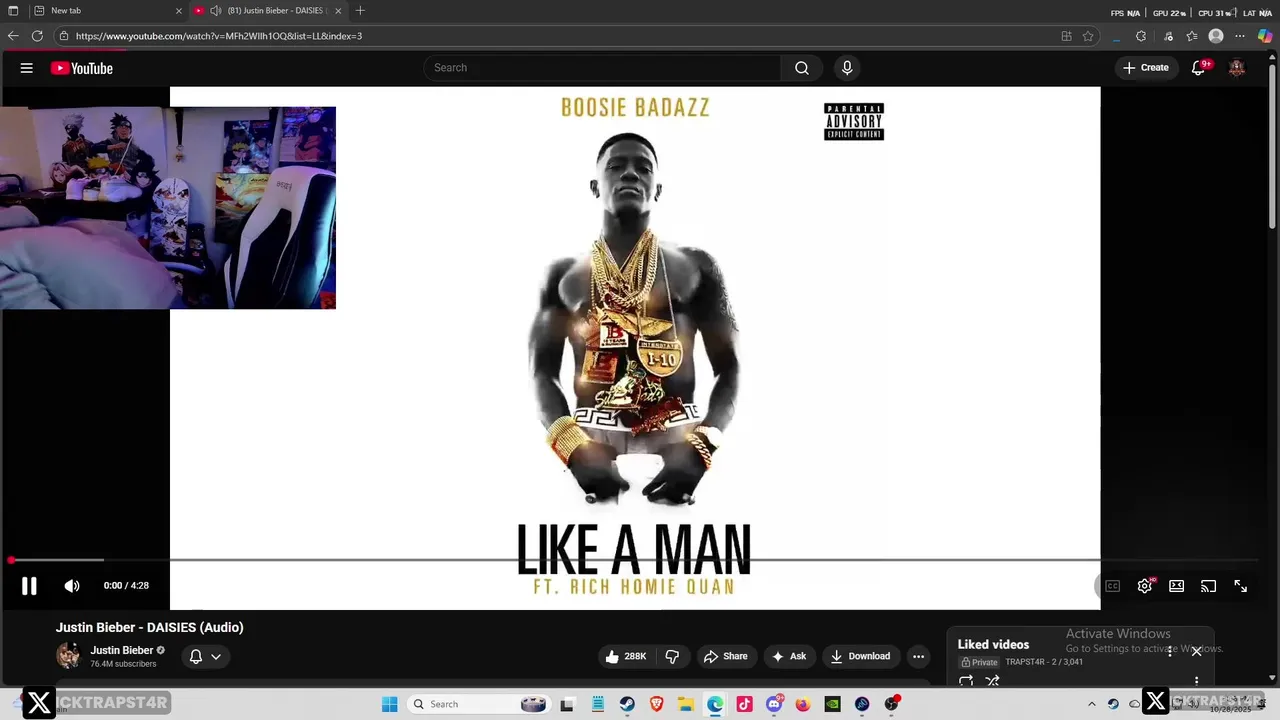Open browser extensions puzzle icon
1280x720 pixels.
pyautogui.click(x=1141, y=36)
